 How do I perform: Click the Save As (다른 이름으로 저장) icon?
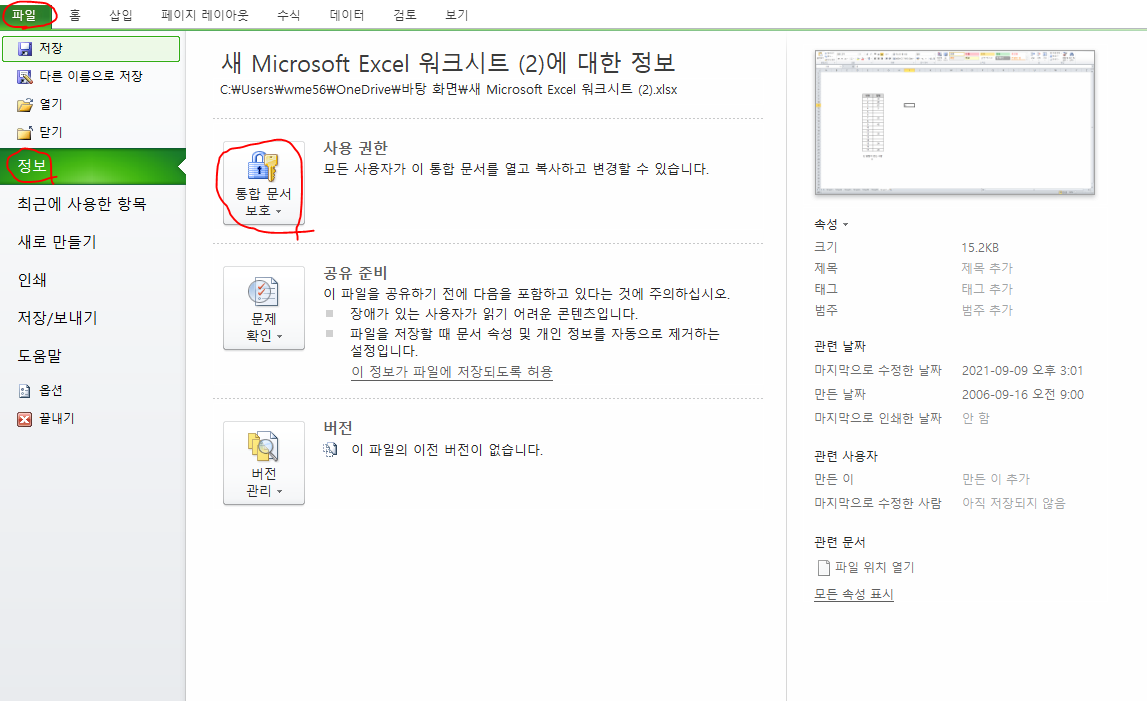point(25,77)
